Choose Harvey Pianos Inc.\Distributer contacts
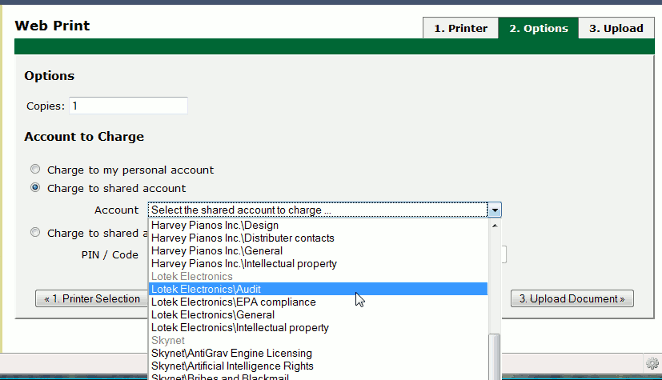 [318, 238]
